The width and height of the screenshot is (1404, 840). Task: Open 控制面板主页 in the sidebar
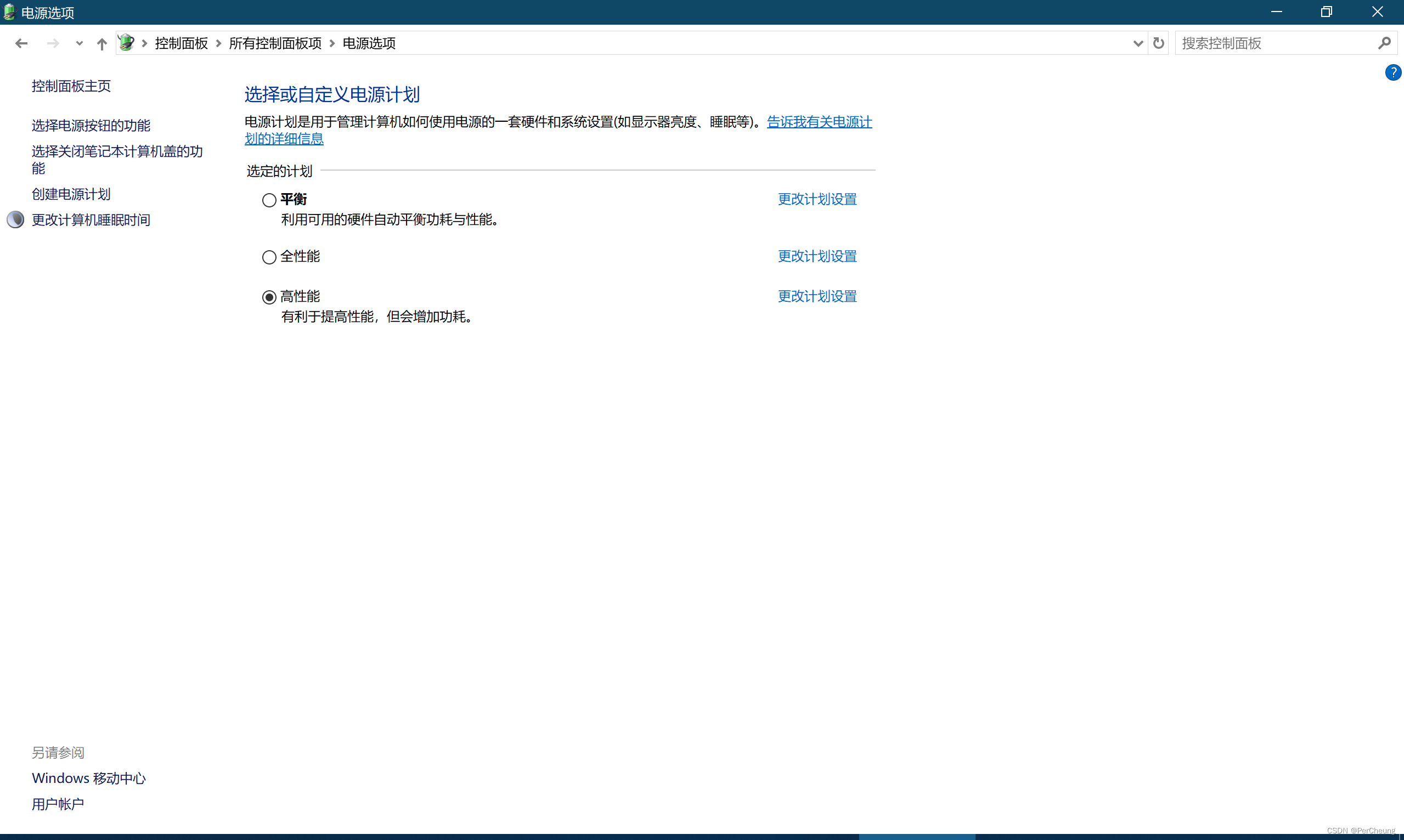point(71,86)
